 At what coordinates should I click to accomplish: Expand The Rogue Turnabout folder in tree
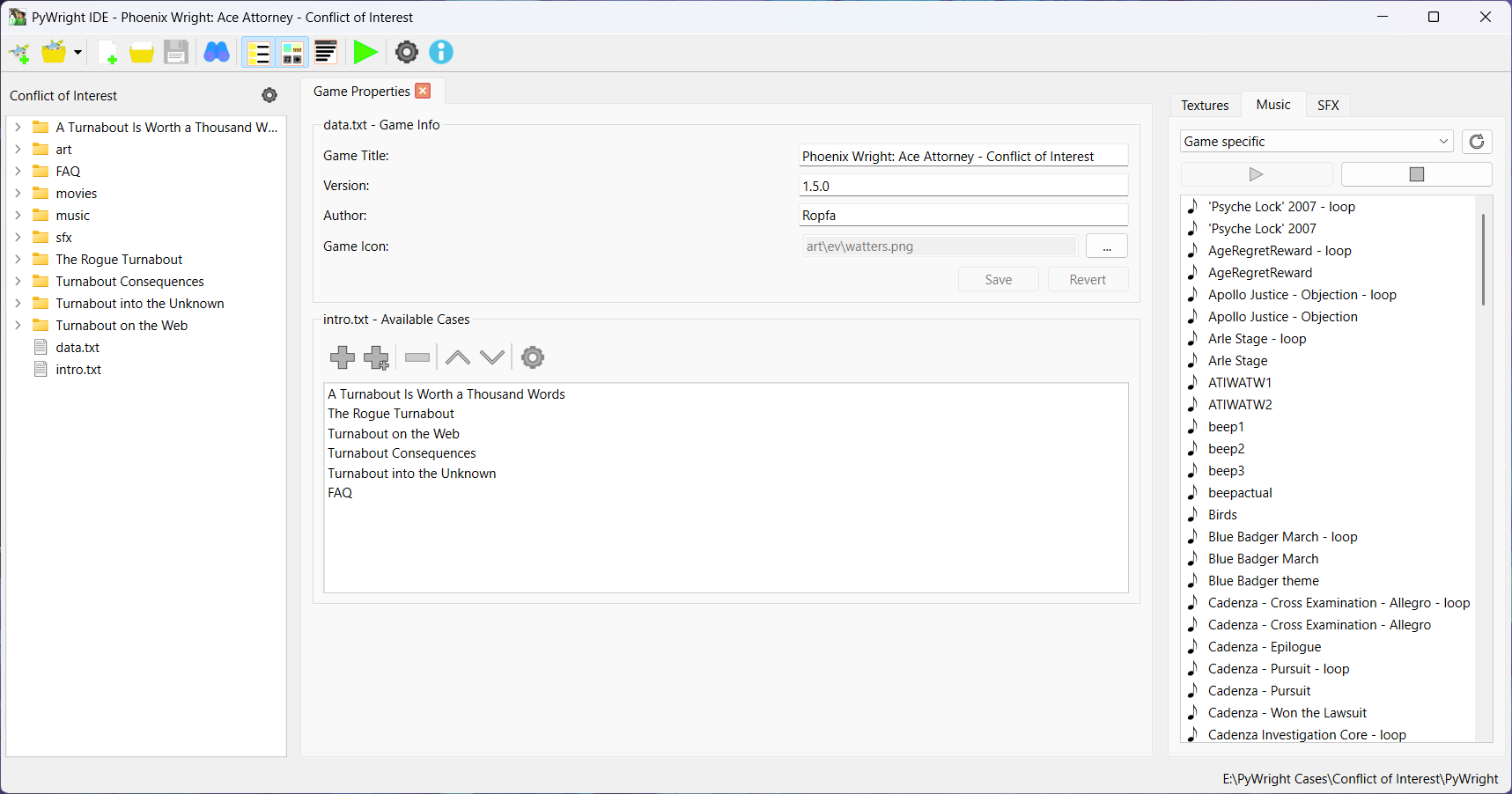17,260
